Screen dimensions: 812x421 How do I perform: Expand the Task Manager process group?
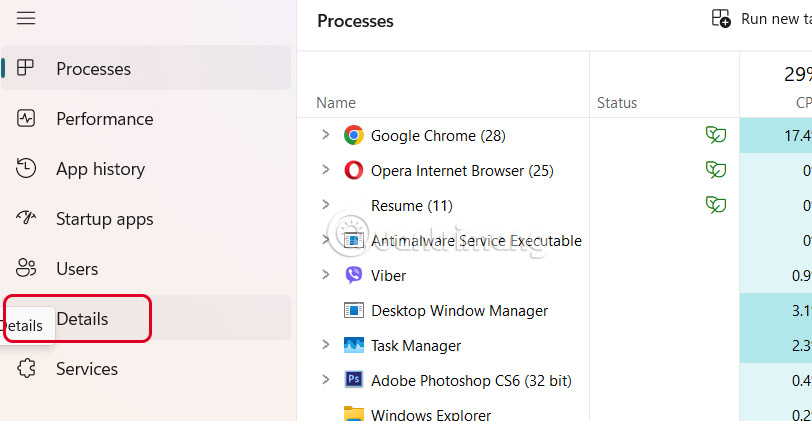pyautogui.click(x=325, y=345)
